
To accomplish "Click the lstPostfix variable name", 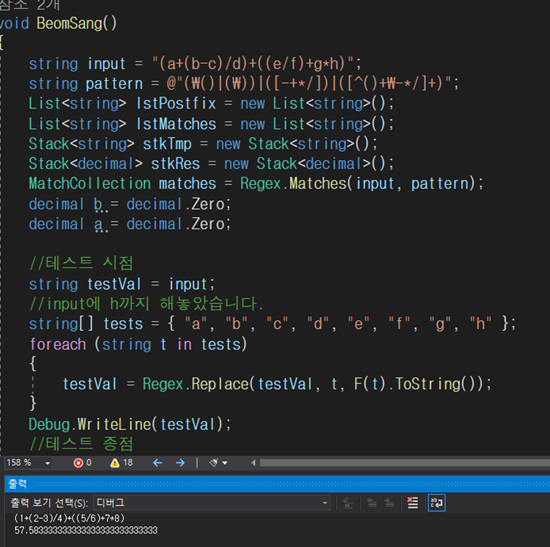I will [x=176, y=104].
